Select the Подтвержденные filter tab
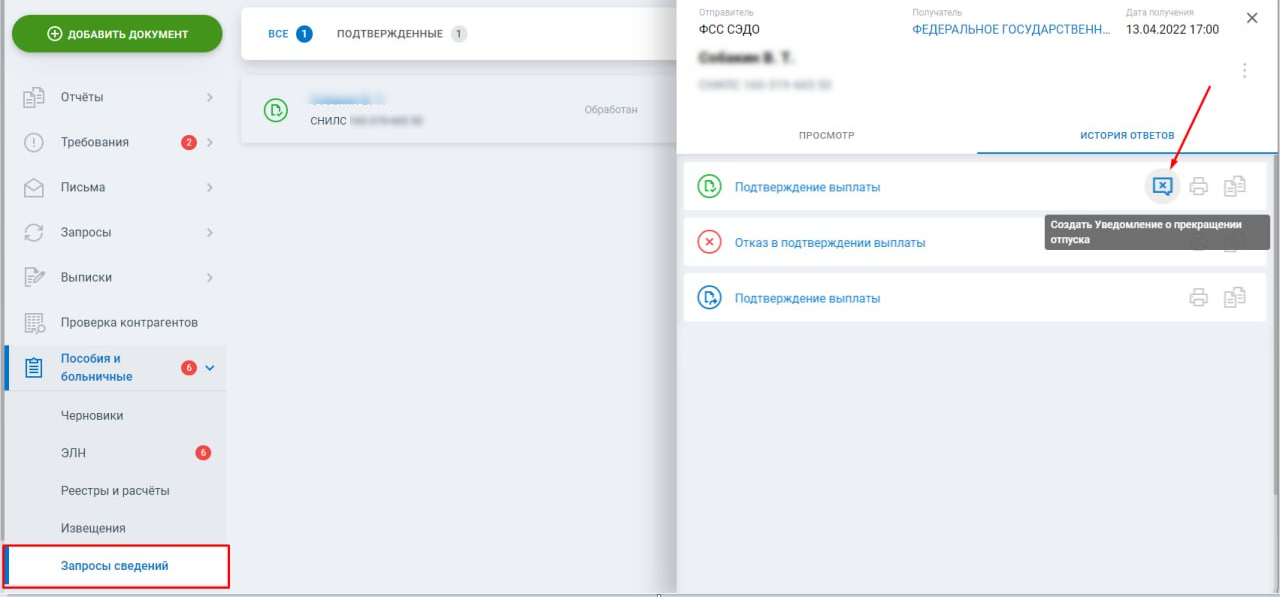 click(x=402, y=34)
